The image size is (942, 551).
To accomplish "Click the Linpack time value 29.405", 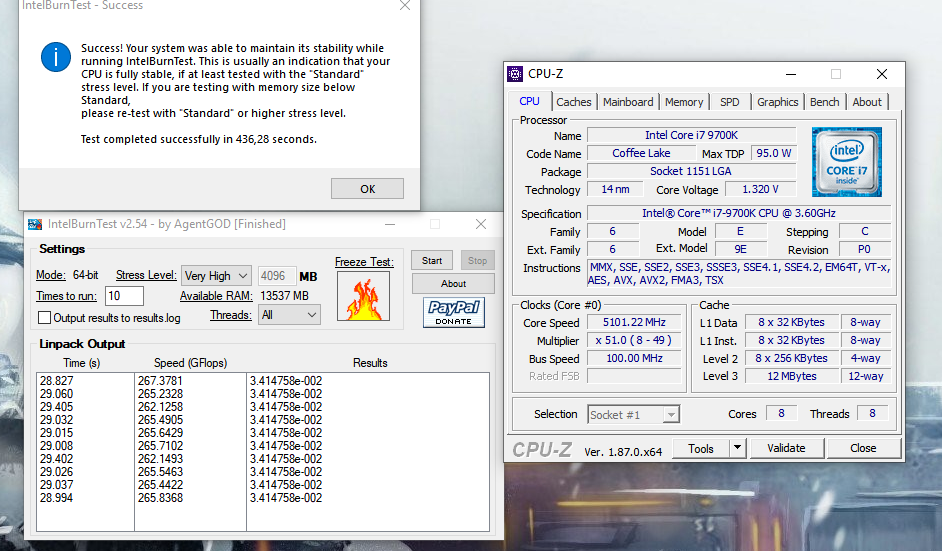I will [x=56, y=407].
